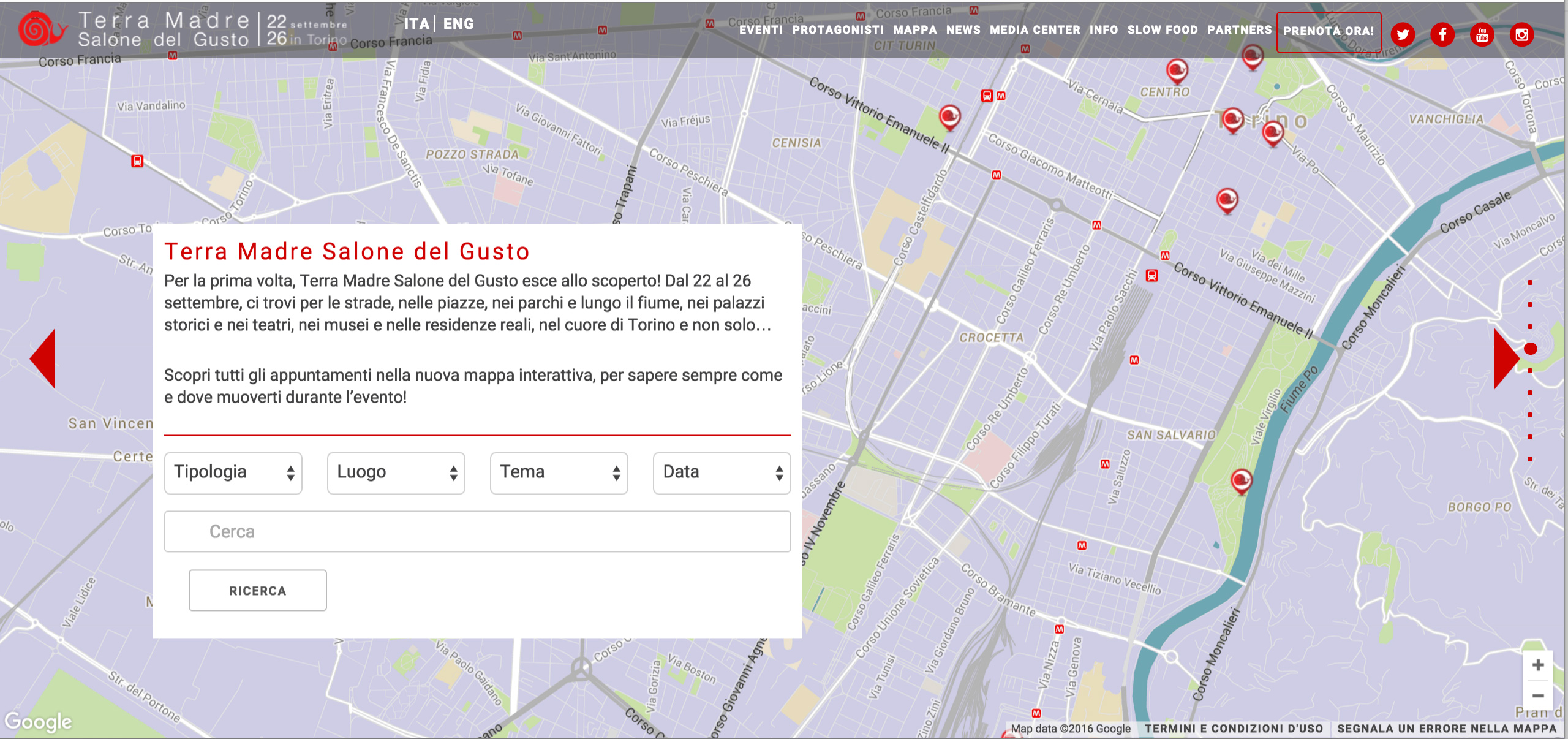
Task: Select the snail map pin near CENTRO label
Action: click(1177, 72)
